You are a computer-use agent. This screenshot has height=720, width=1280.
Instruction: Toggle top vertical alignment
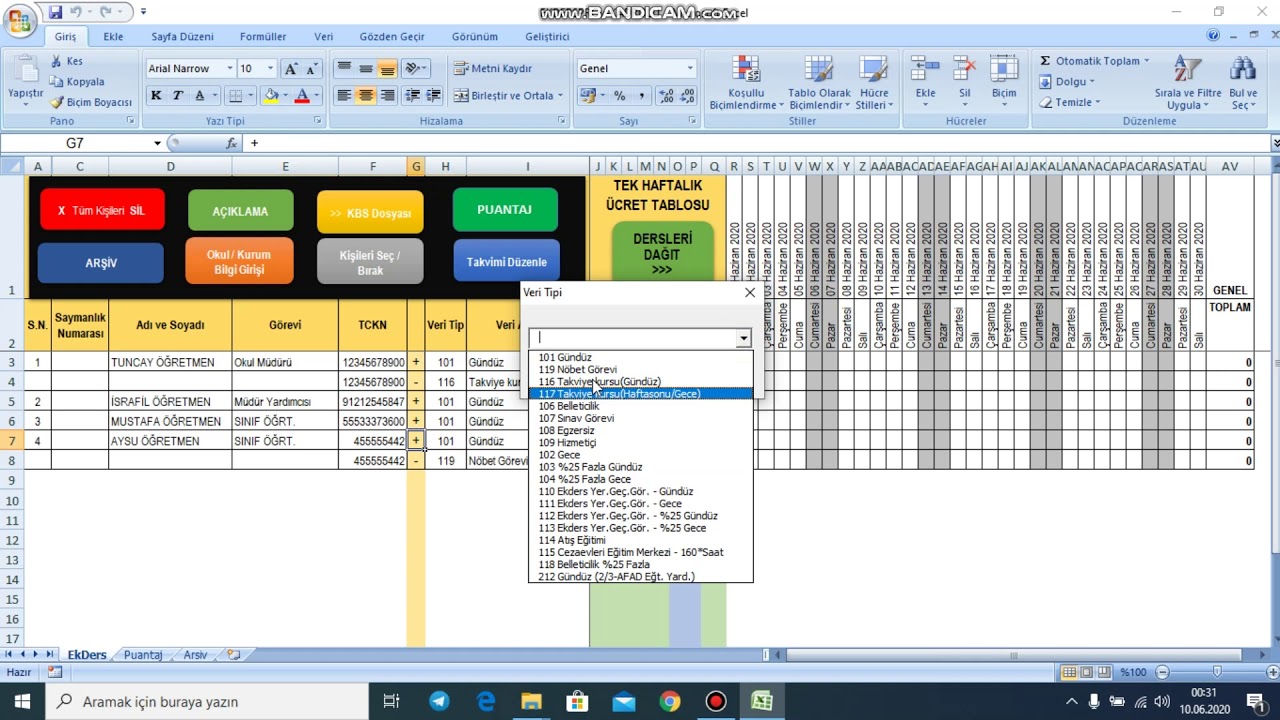pos(344,68)
